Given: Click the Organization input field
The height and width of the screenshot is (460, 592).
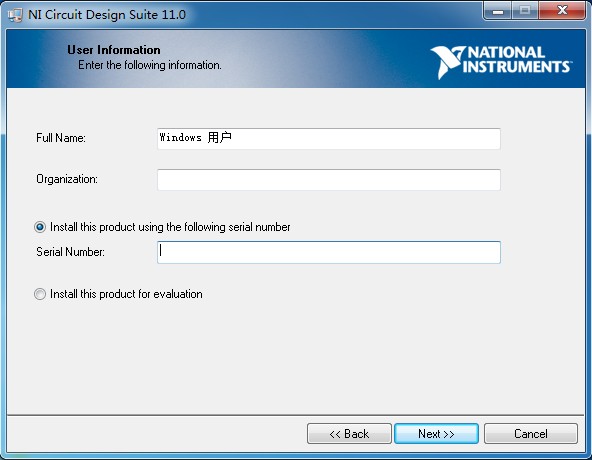Looking at the screenshot, I should click(329, 180).
